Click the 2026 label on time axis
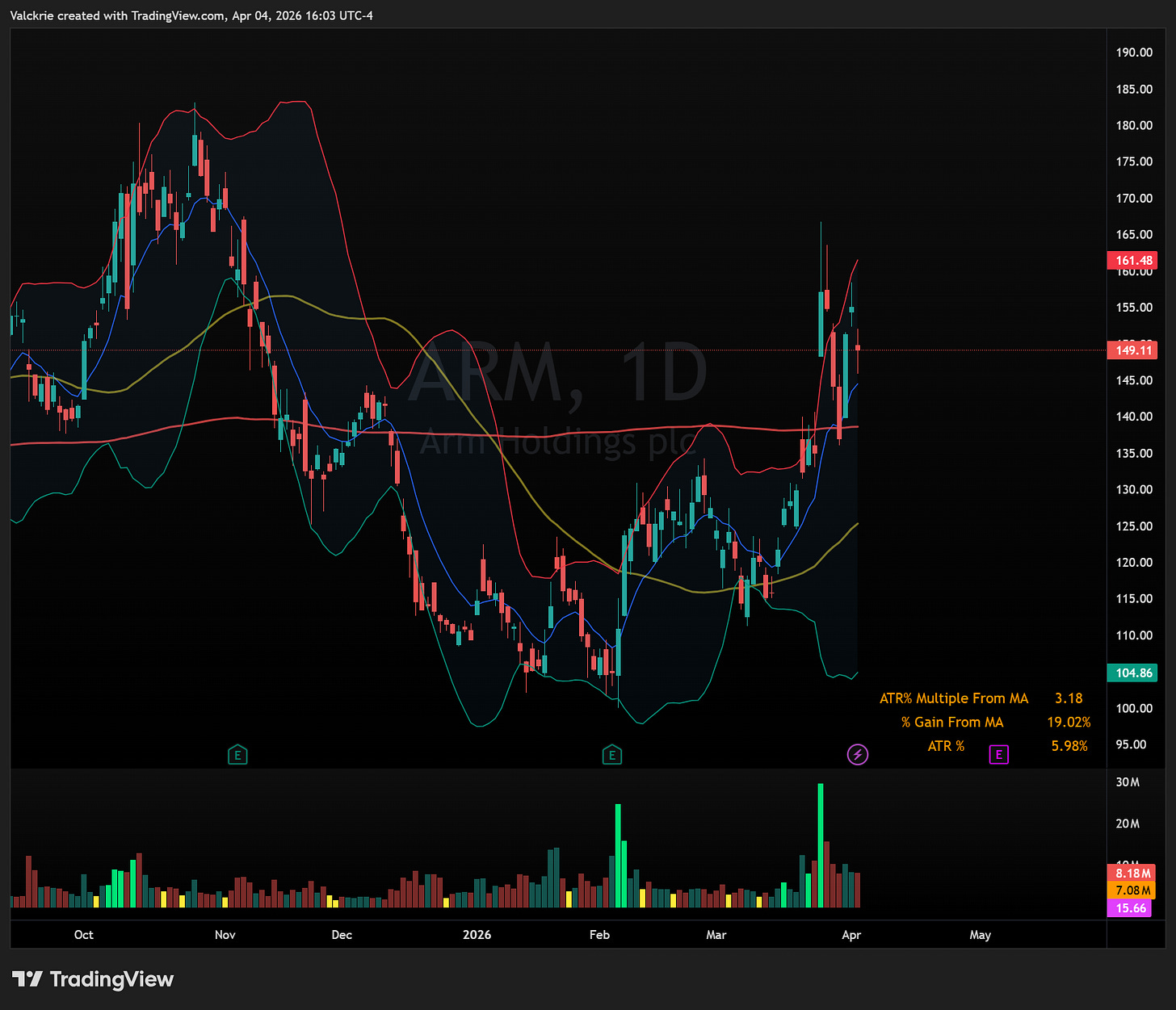The height and width of the screenshot is (1010, 1176). click(477, 935)
